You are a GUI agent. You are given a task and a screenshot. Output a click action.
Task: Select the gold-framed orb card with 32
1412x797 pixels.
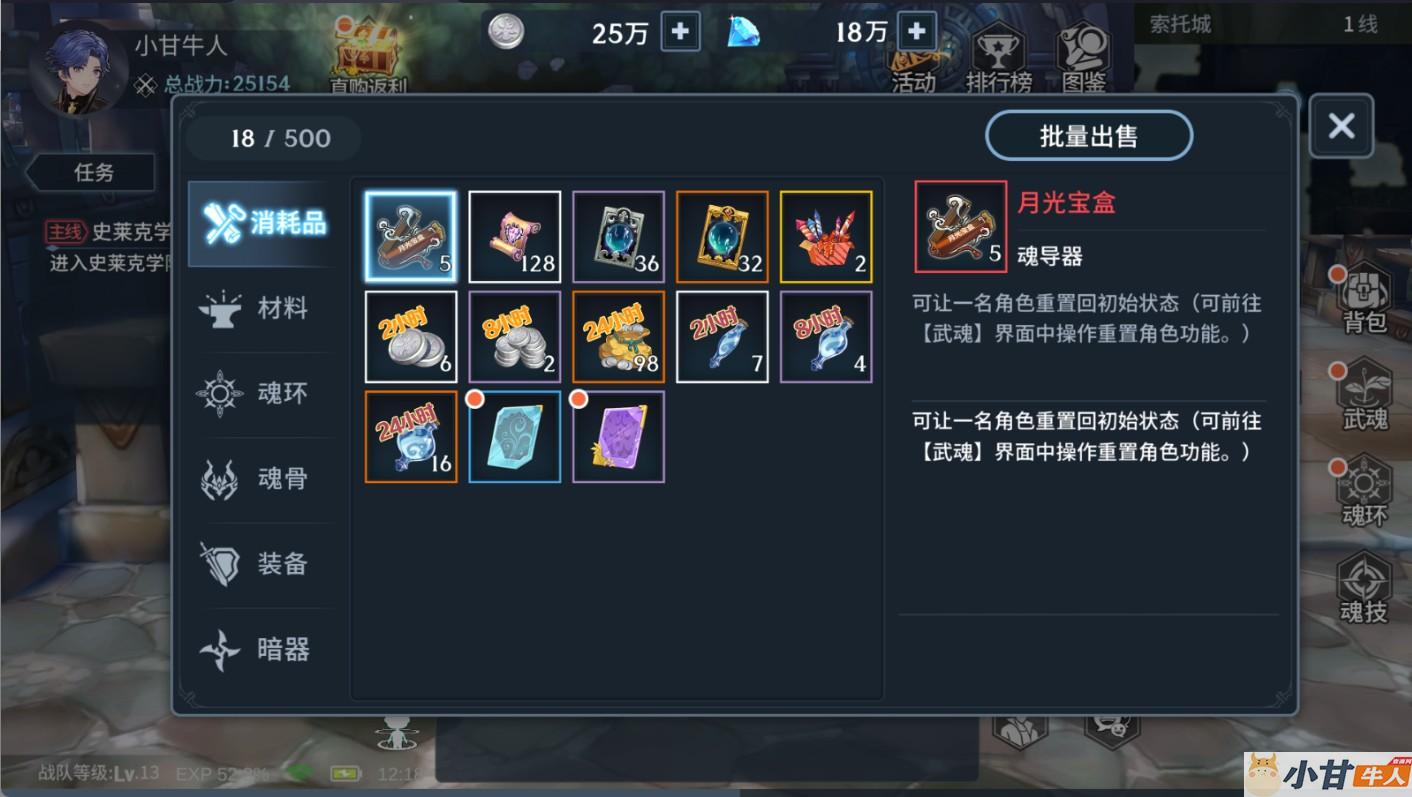[722, 237]
